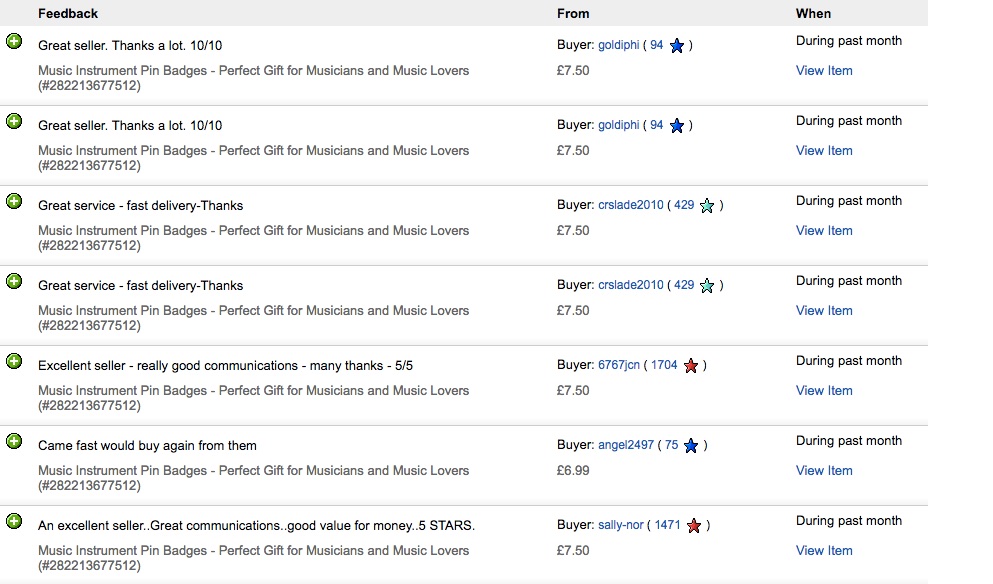This screenshot has height=584, width=993.
Task: Open second crslade2010 buyer link
Action: (631, 285)
